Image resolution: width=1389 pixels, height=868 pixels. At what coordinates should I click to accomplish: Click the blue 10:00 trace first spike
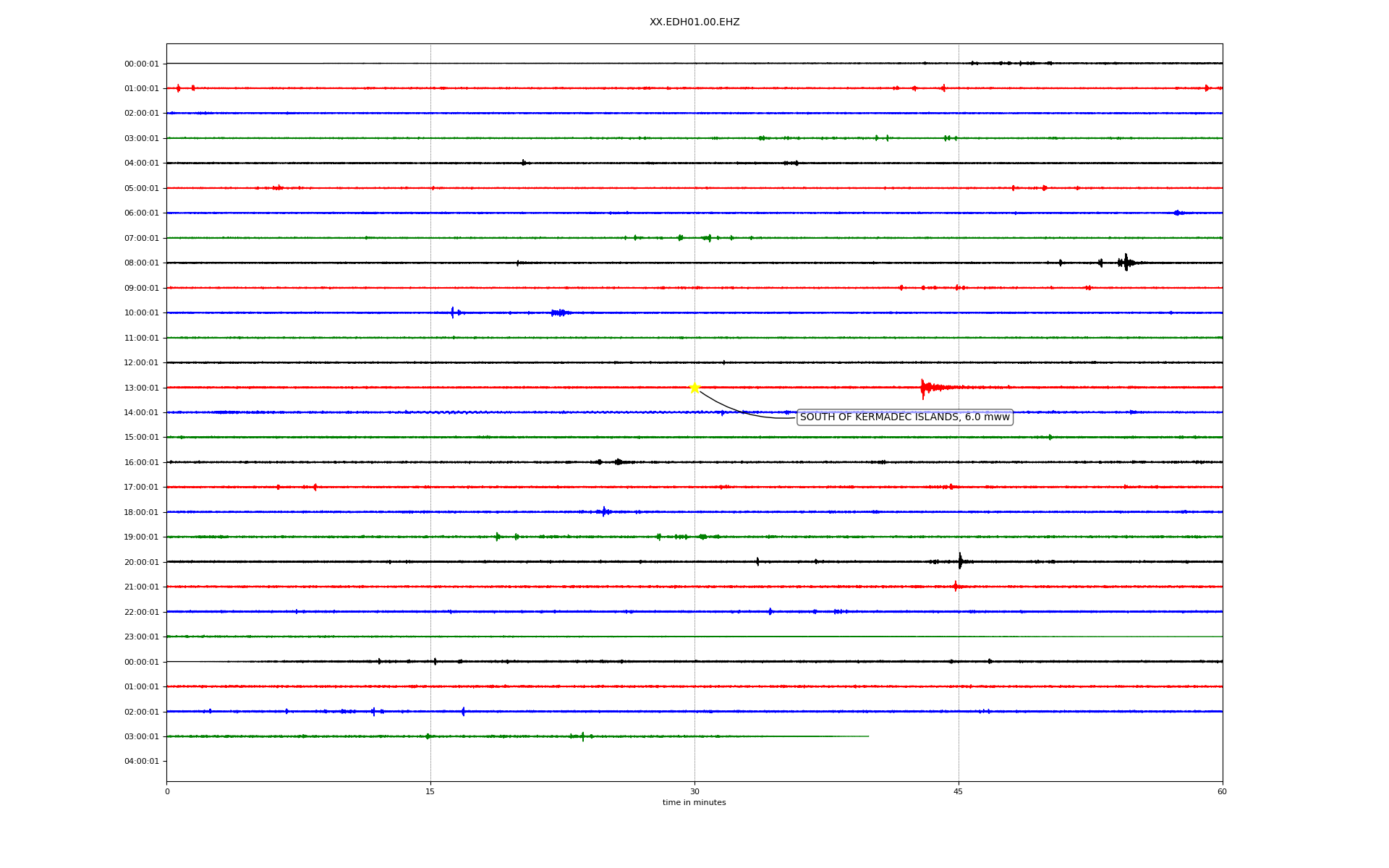pos(452,312)
